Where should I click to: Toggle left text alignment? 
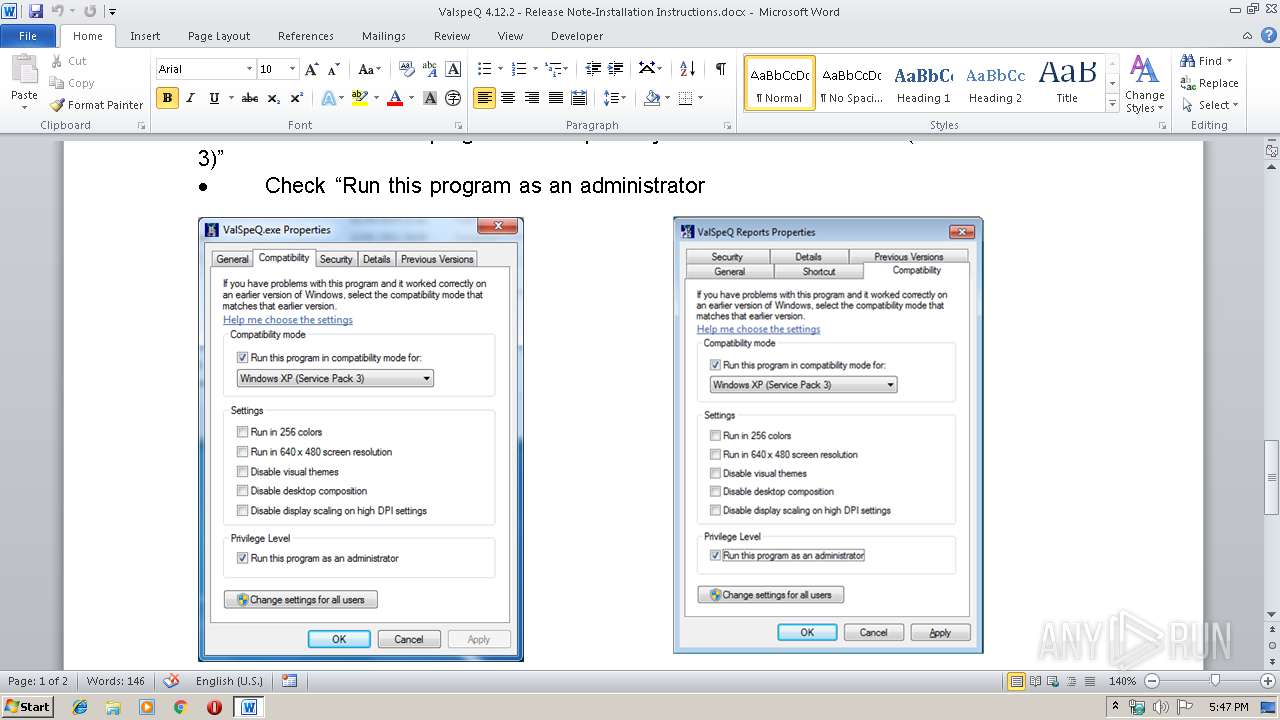click(484, 98)
